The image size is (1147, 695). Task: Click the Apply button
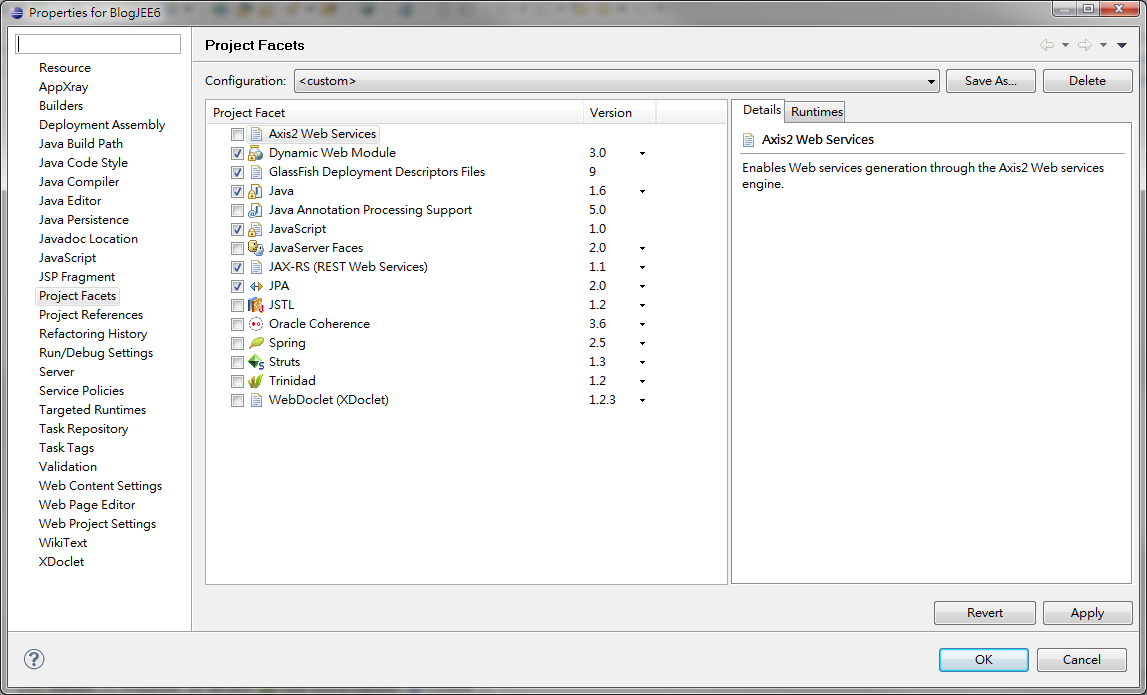click(1087, 613)
